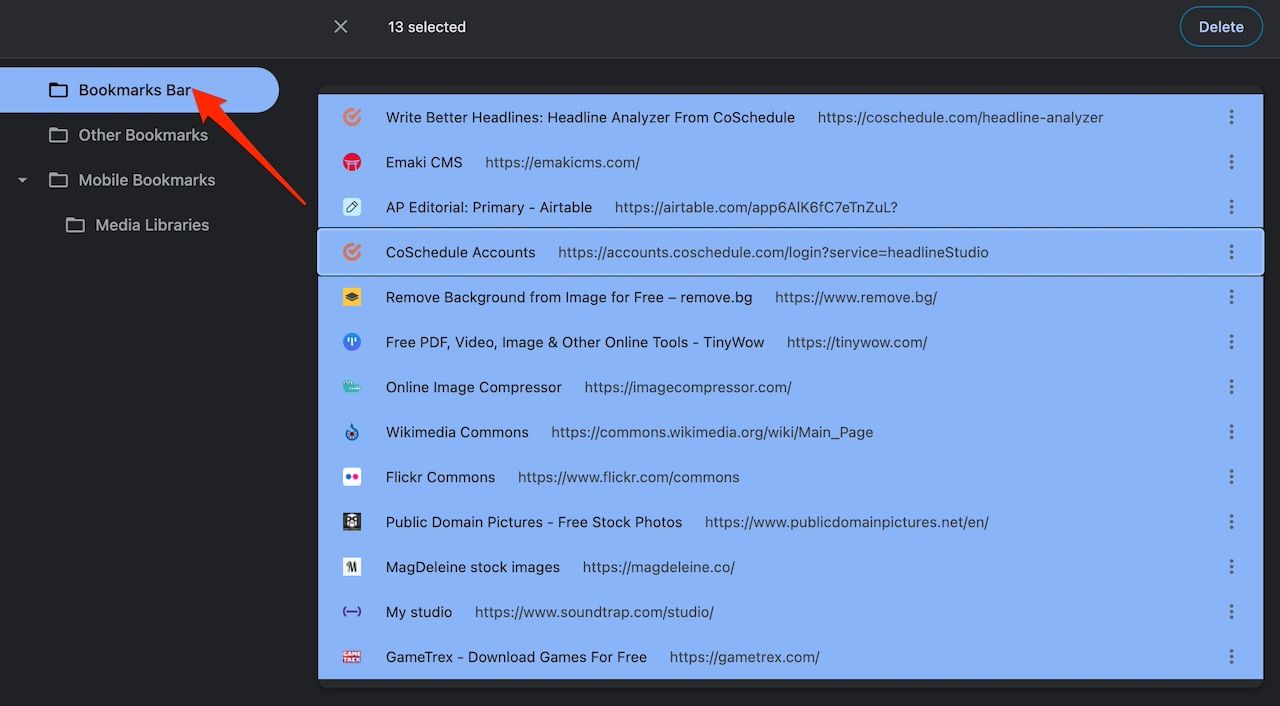Open options menu for CoSchedule Accounts bookmark

coord(1232,252)
